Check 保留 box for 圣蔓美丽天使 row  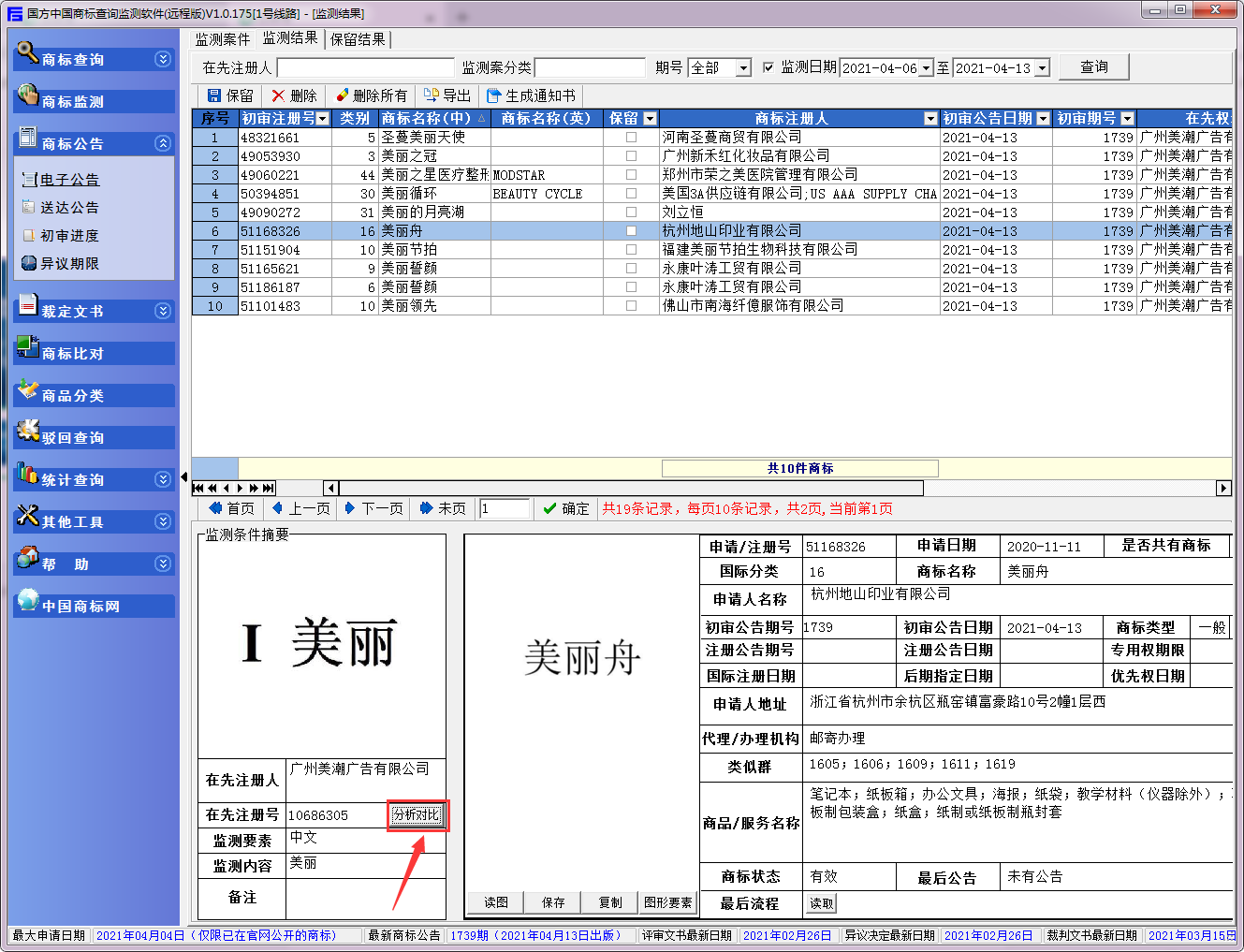[x=631, y=138]
